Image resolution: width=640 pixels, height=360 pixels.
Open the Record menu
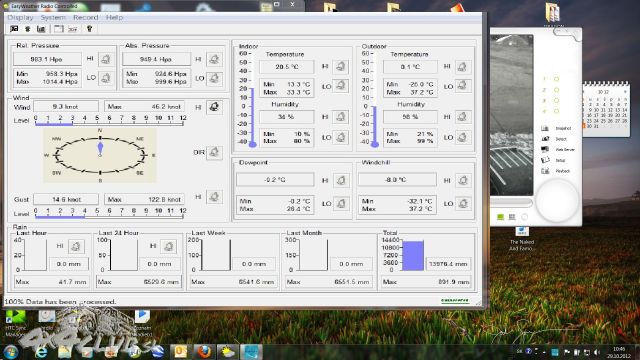click(86, 18)
